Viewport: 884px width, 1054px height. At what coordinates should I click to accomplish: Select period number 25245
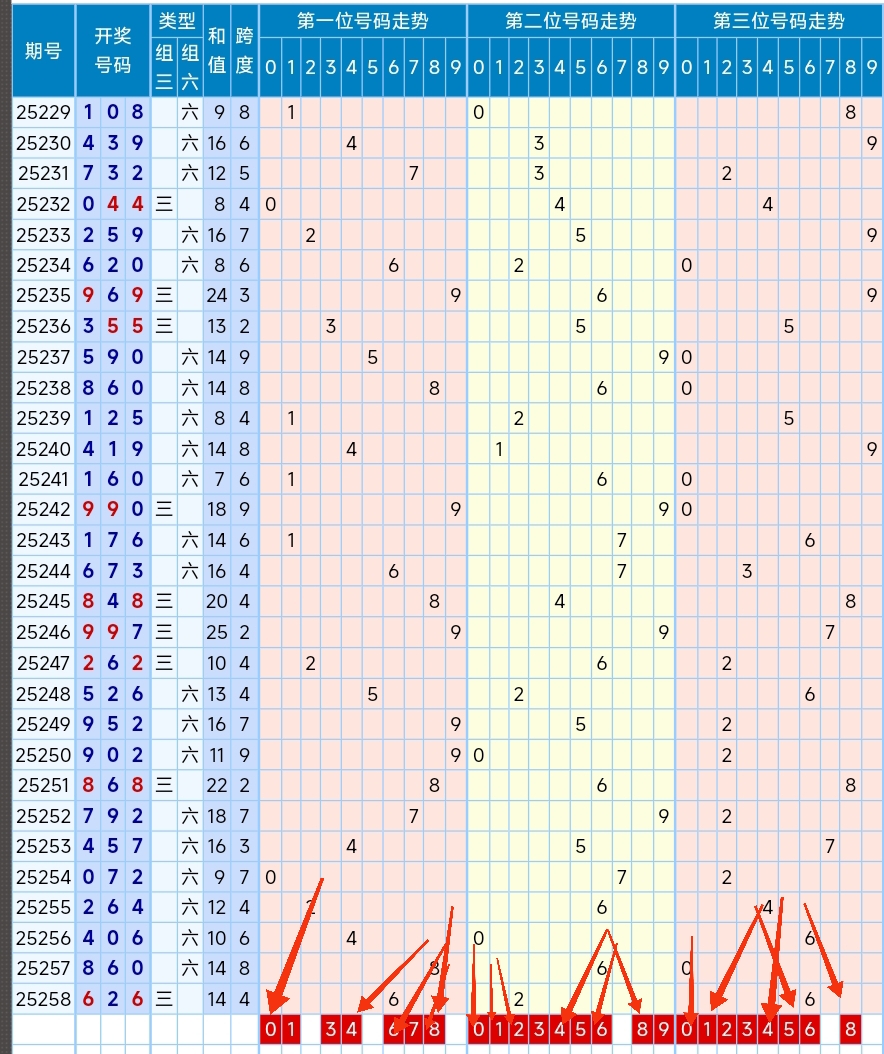[x=44, y=602]
